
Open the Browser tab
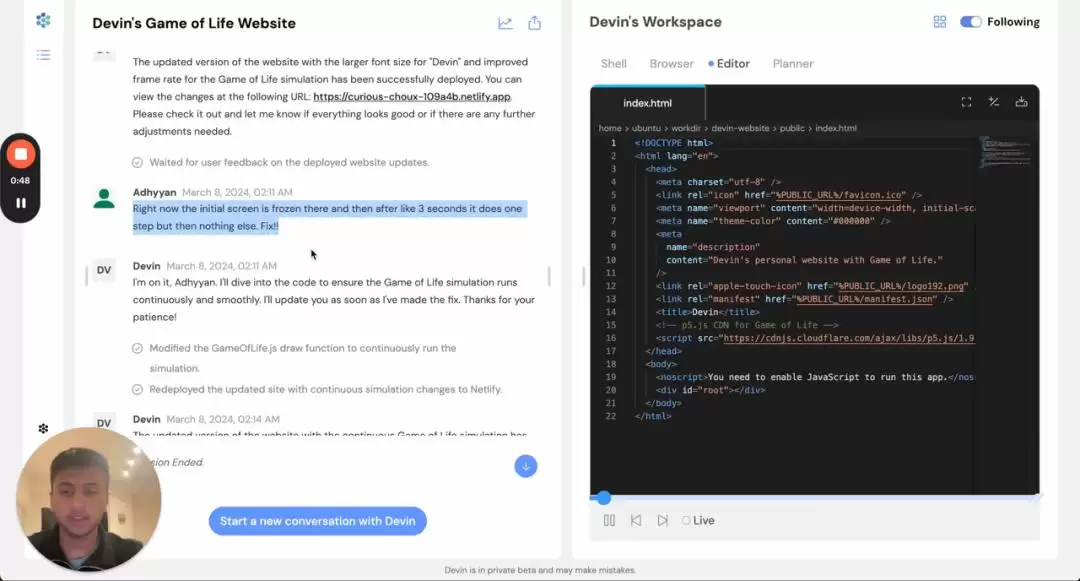click(672, 63)
